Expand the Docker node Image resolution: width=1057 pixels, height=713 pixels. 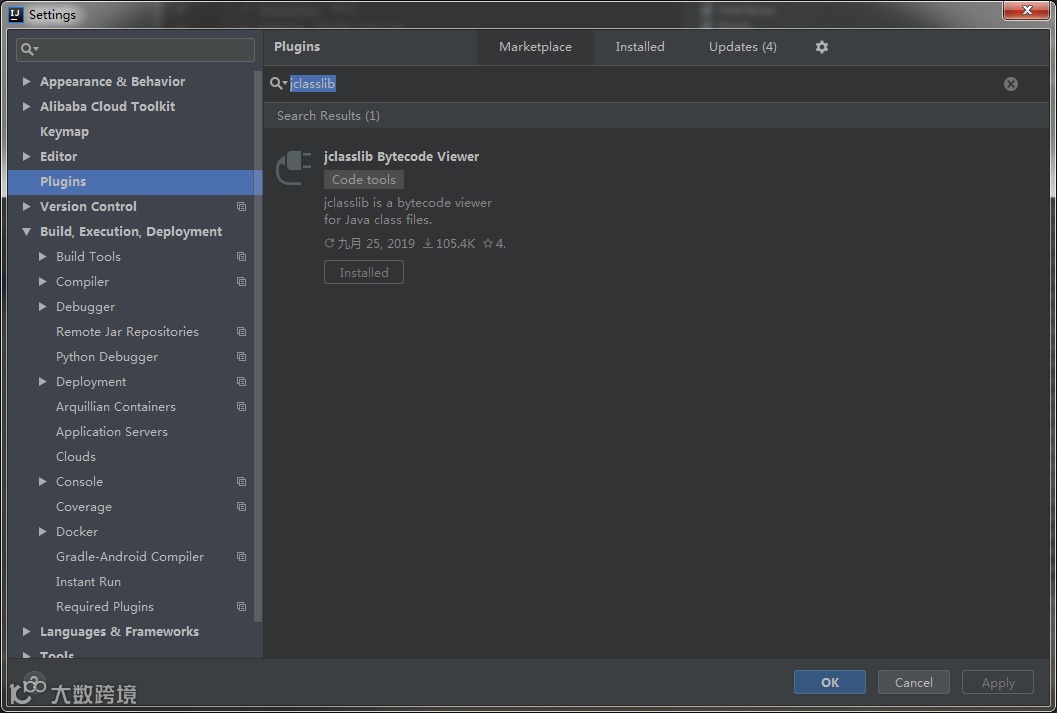point(42,531)
